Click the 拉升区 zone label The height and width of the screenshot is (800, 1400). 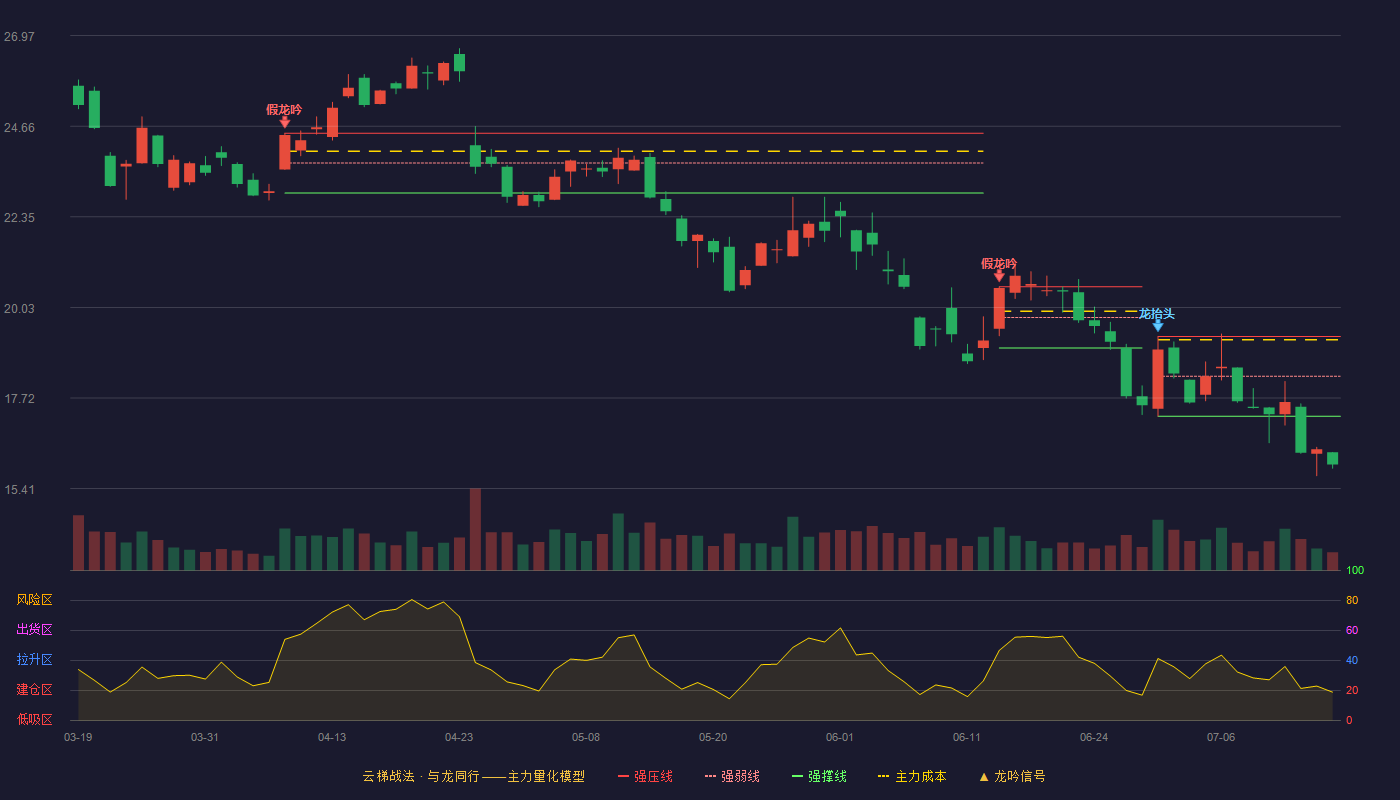34,660
